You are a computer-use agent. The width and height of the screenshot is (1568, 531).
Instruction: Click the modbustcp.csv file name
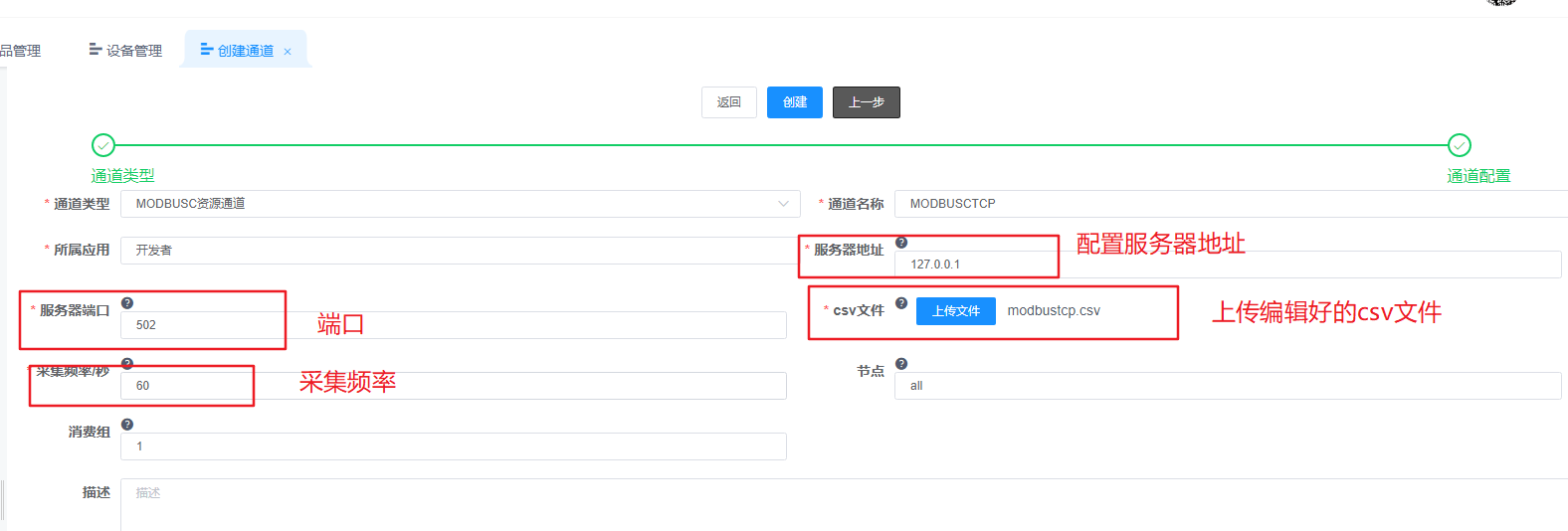pos(1054,311)
